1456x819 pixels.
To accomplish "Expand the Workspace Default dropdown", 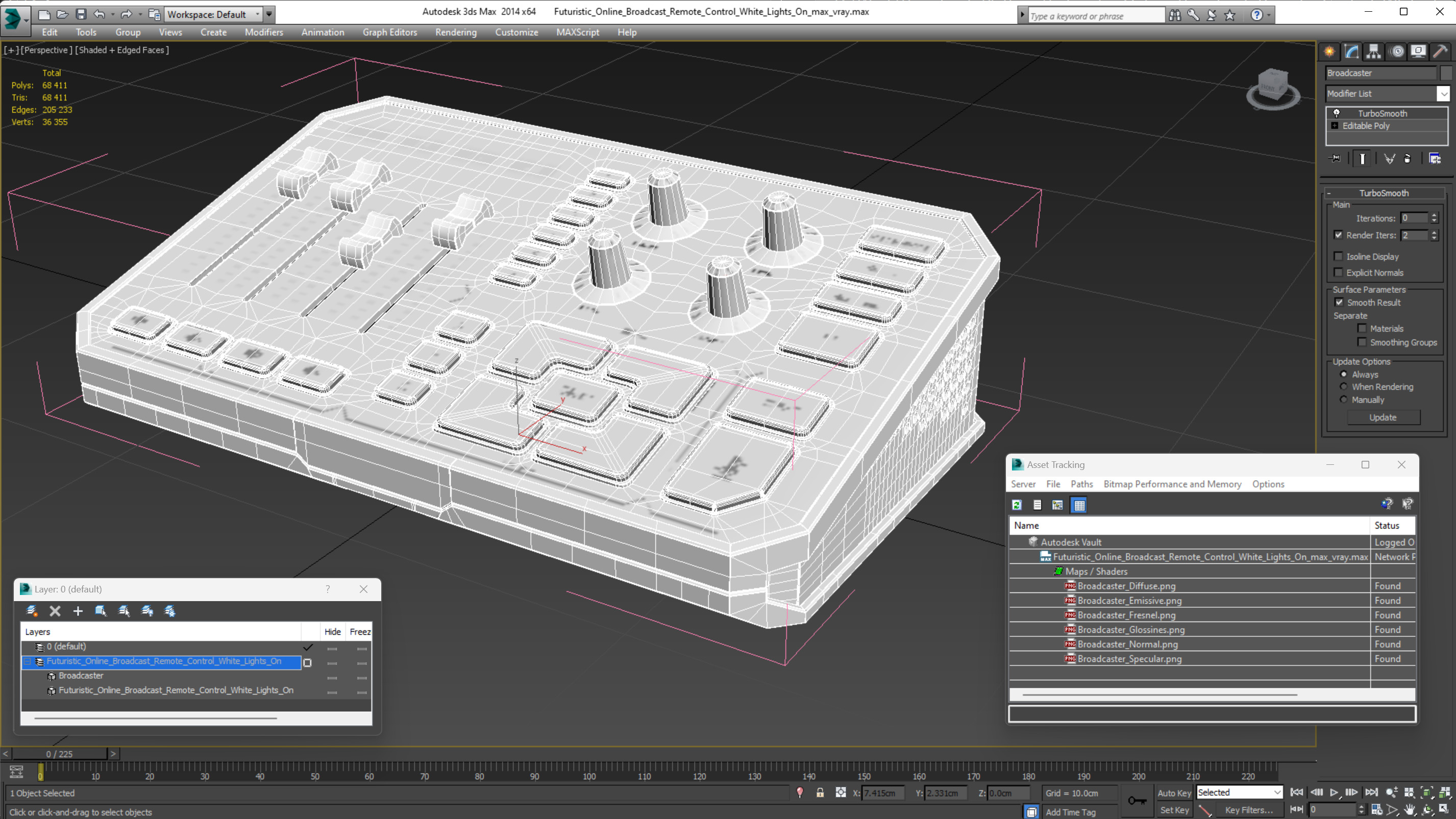I will tap(258, 14).
